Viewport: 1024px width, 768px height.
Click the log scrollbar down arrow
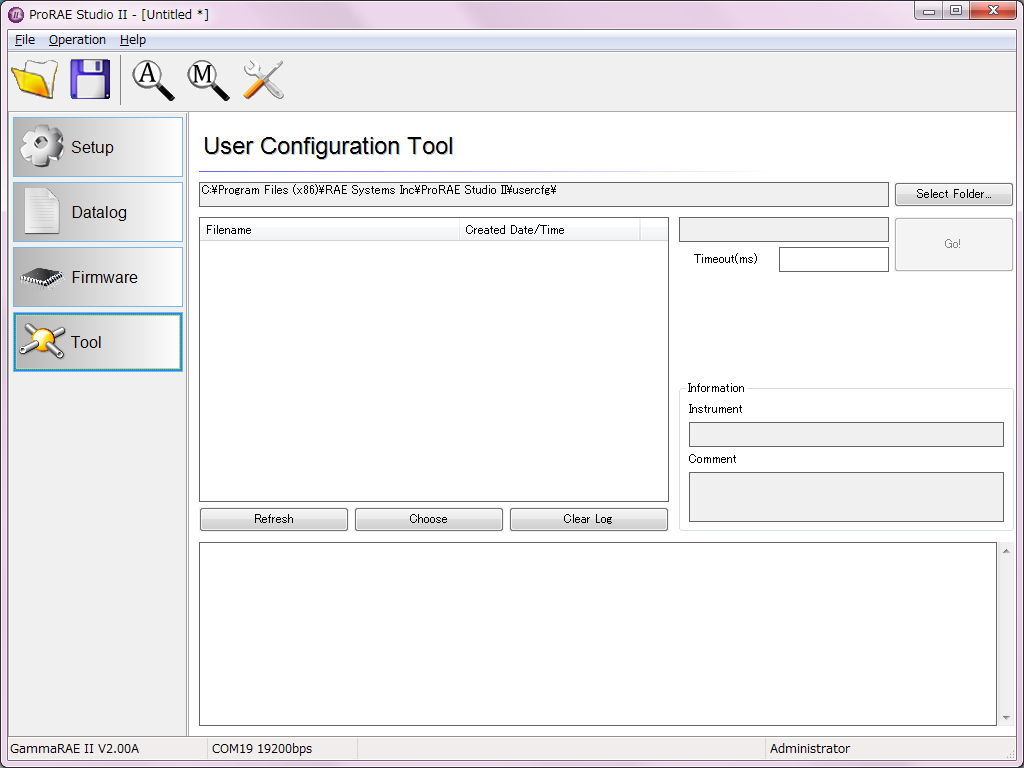(x=1006, y=717)
